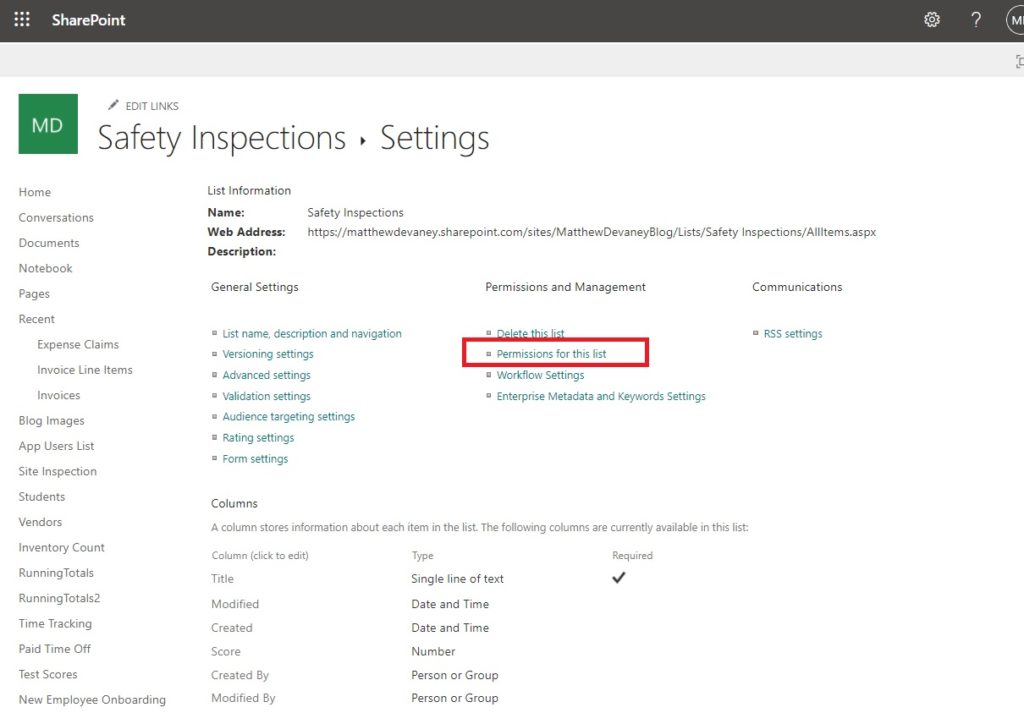Click Delete this list

pyautogui.click(x=530, y=334)
